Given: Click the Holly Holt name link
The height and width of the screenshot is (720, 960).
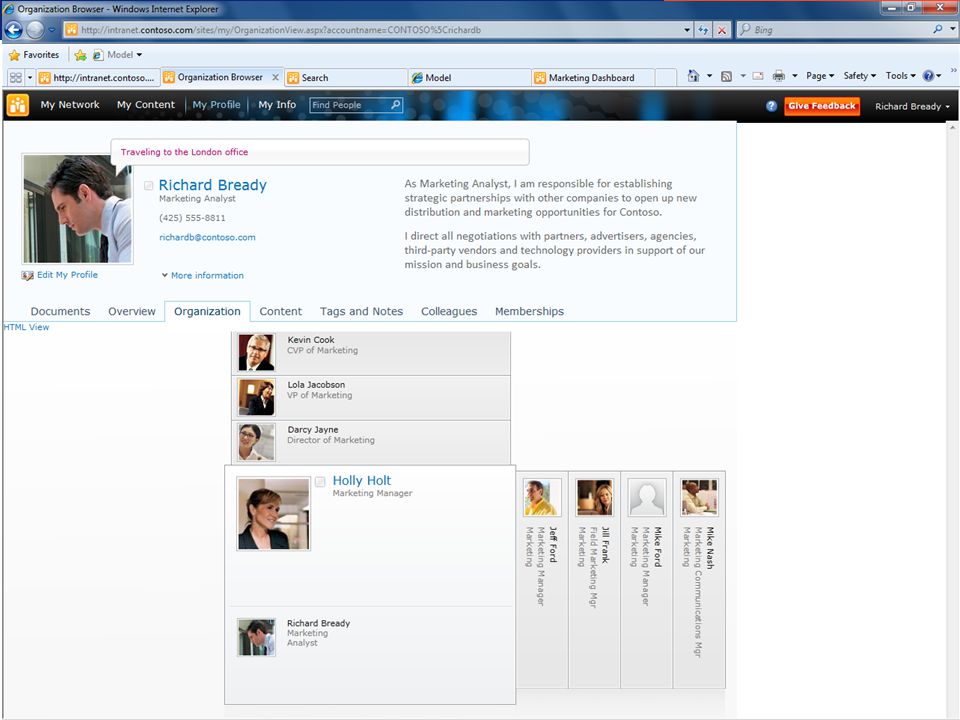Looking at the screenshot, I should (x=361, y=481).
